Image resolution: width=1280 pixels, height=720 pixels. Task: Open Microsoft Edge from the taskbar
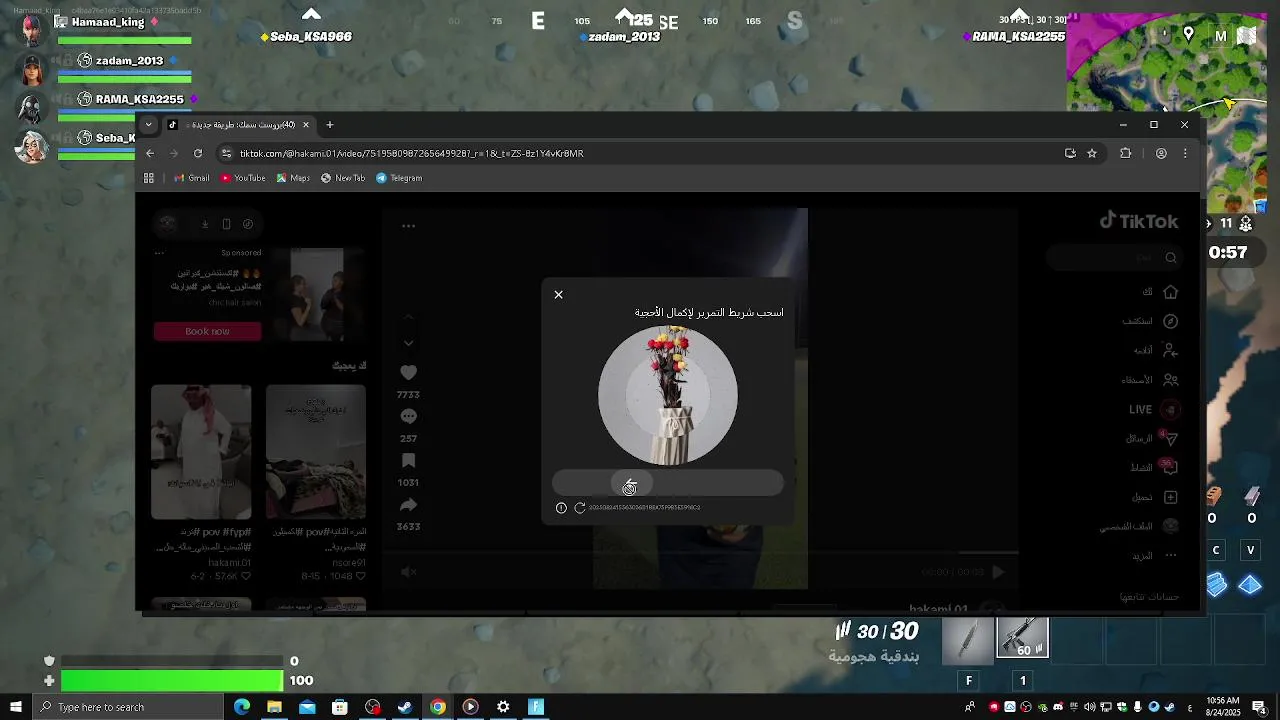pyautogui.click(x=242, y=707)
